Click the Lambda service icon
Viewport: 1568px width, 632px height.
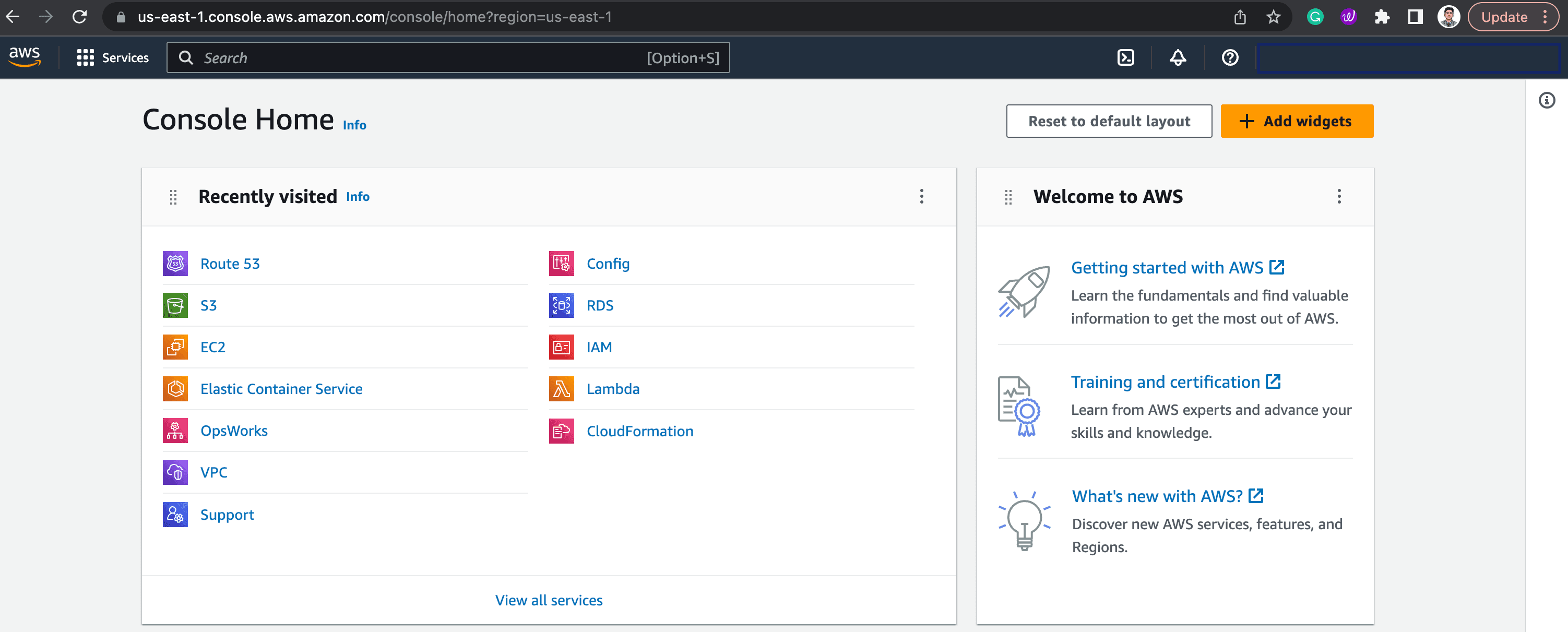(x=561, y=388)
